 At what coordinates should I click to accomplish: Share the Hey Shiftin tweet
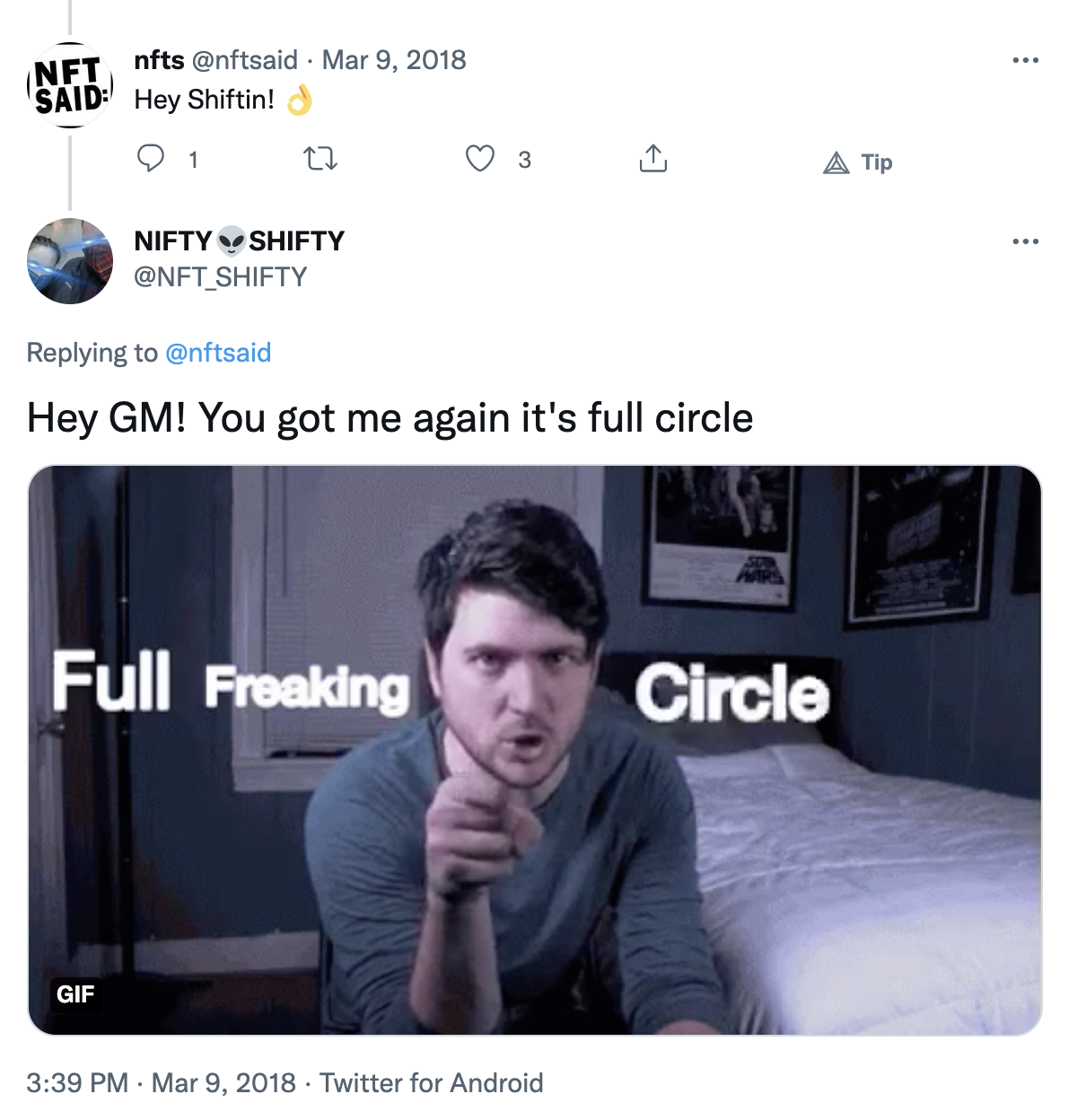(x=653, y=160)
